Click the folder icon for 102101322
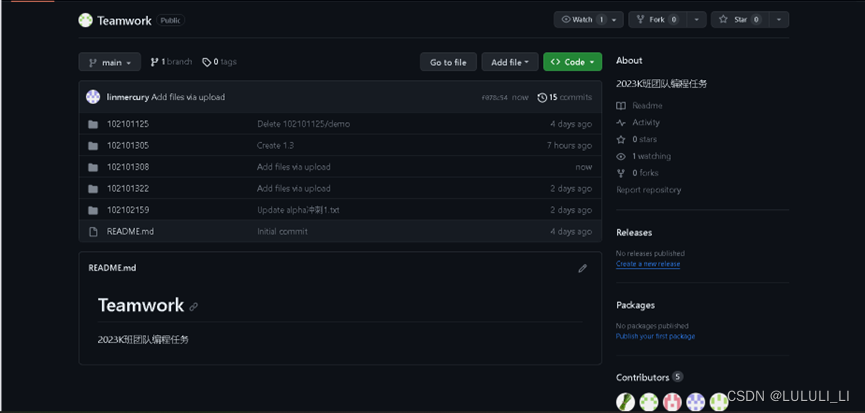The image size is (865, 413). pyautogui.click(x=93, y=189)
